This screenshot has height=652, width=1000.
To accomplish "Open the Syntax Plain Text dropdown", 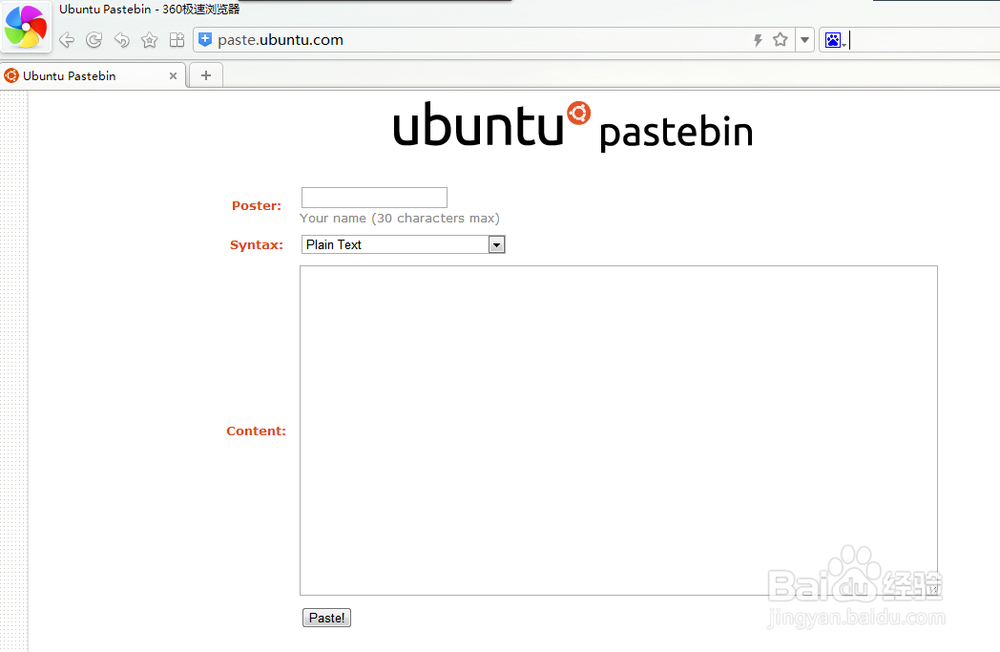I will coord(403,244).
